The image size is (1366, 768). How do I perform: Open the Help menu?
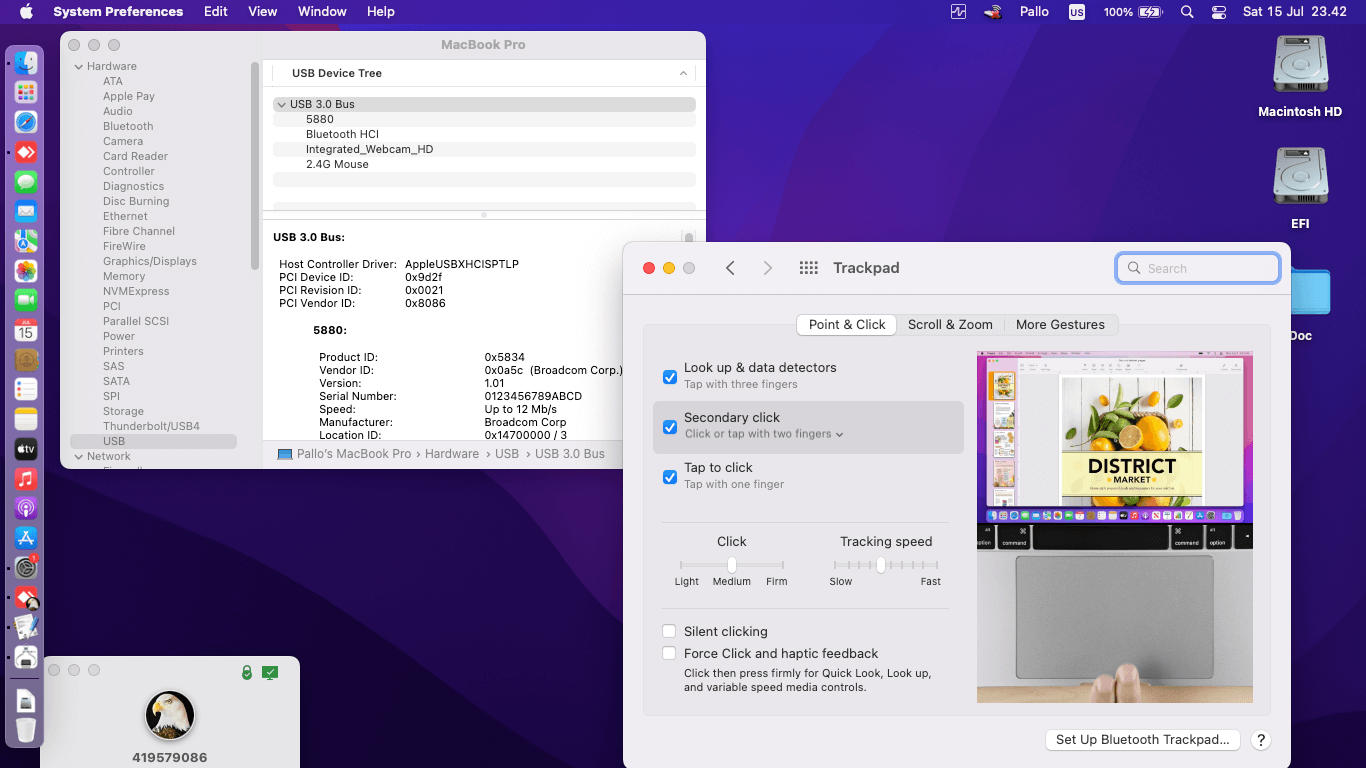pos(381,12)
